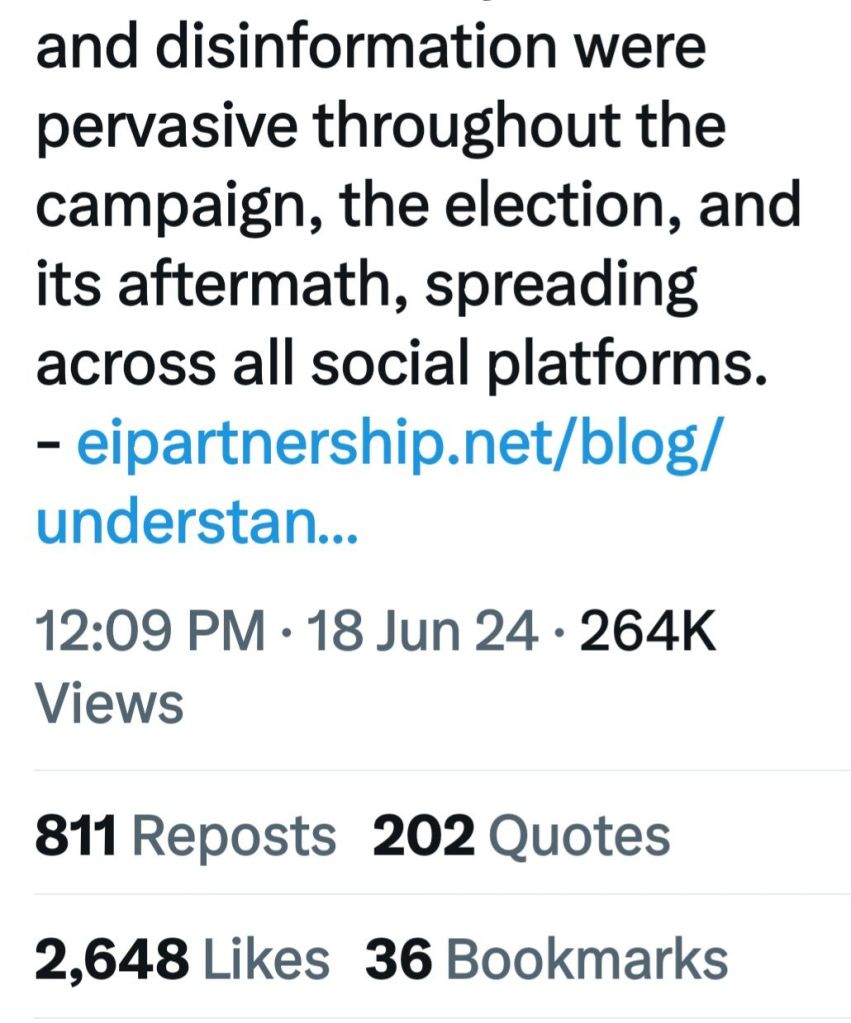This screenshot has height=1023, width=851.
Task: Click the "its aftermath, spreading" text
Action: 366,285
